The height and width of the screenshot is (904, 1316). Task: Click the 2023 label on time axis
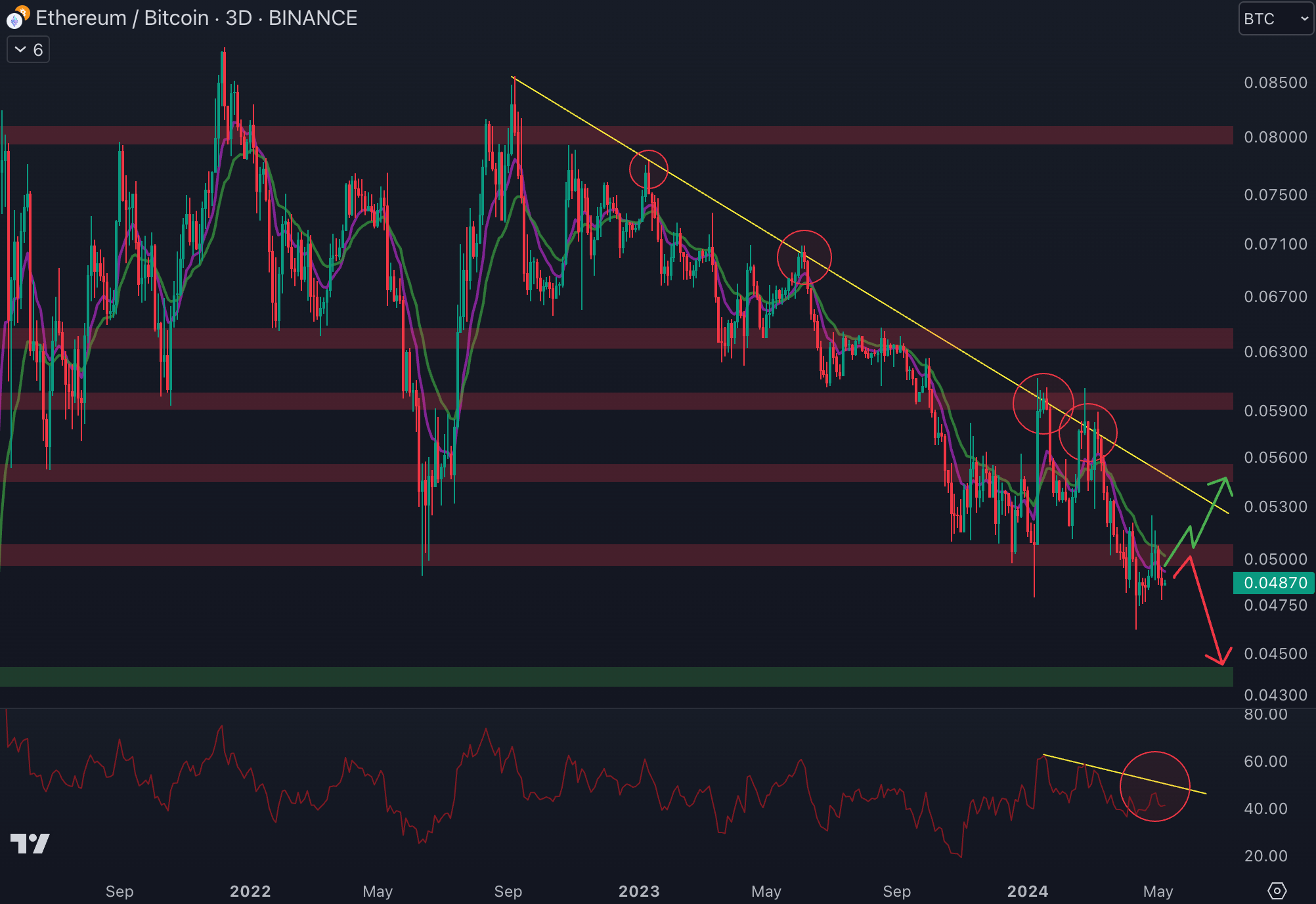[638, 891]
